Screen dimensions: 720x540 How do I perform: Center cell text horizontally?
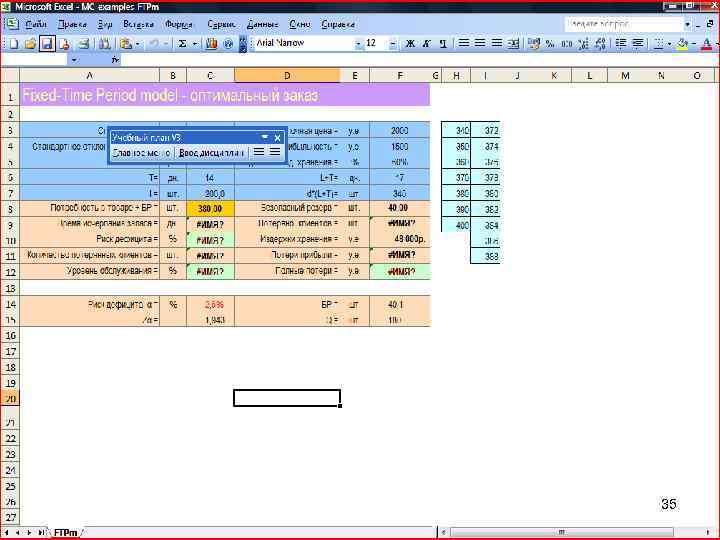tap(480, 44)
